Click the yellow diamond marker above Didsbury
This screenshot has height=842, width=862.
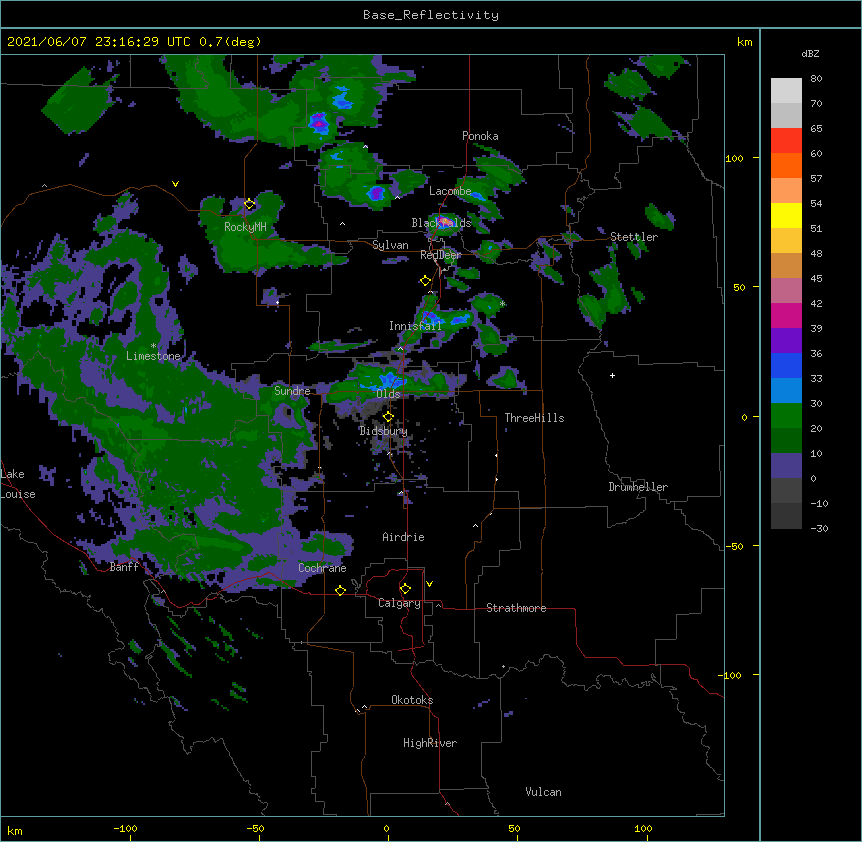tap(388, 417)
